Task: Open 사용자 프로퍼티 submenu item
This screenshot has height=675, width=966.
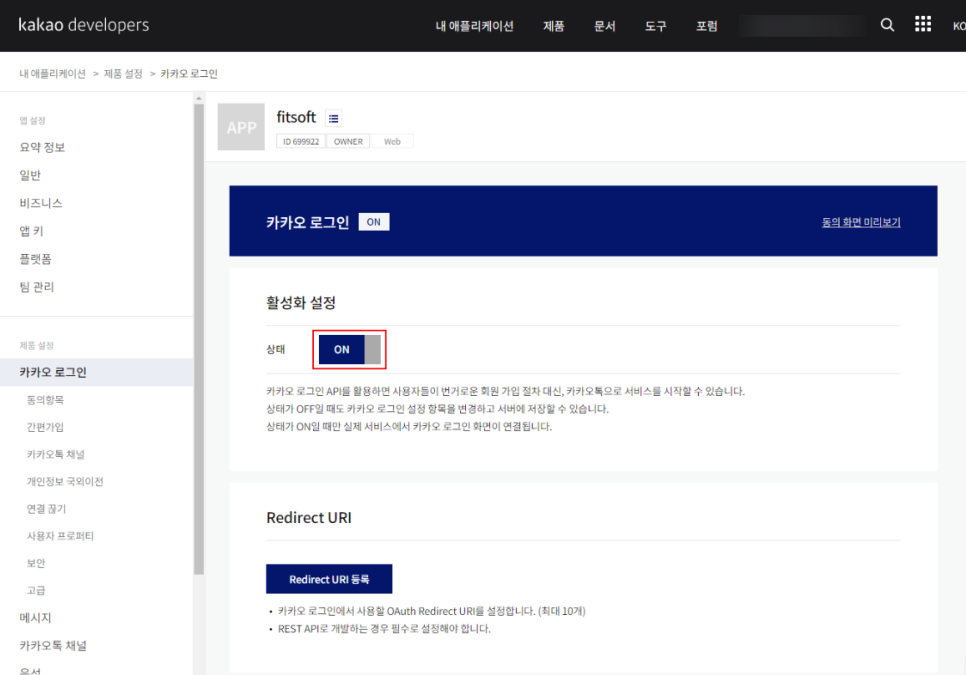Action: [60, 536]
